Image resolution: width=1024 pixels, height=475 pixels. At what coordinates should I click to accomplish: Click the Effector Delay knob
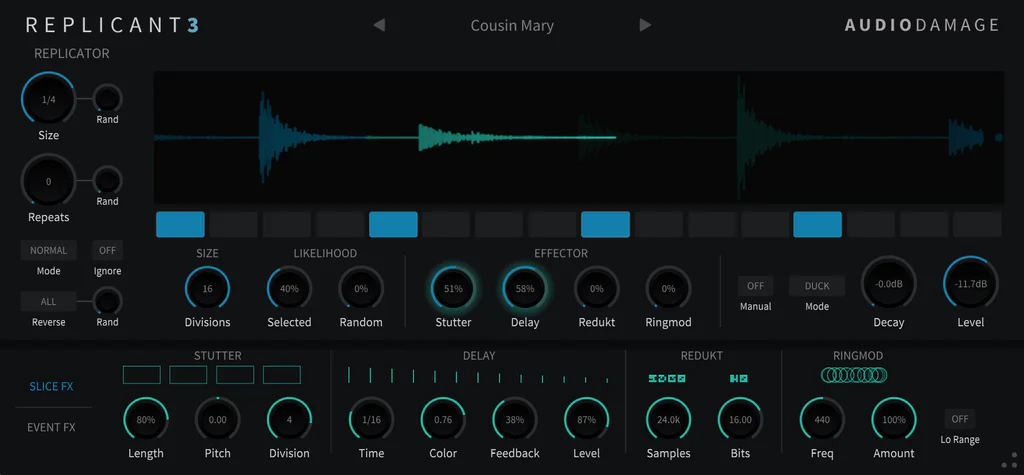click(525, 288)
